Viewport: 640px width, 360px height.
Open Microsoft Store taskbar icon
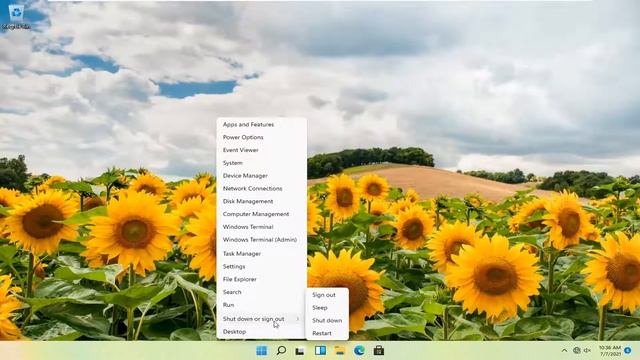click(x=379, y=351)
